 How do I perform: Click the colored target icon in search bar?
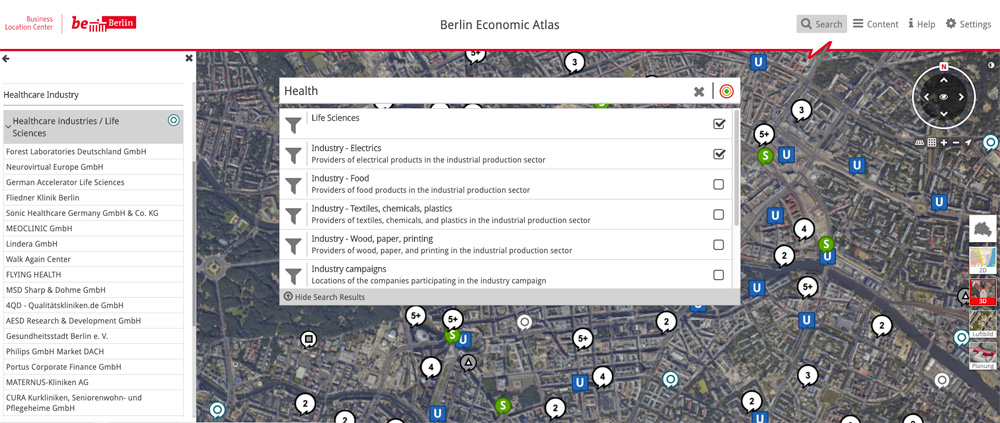point(726,91)
